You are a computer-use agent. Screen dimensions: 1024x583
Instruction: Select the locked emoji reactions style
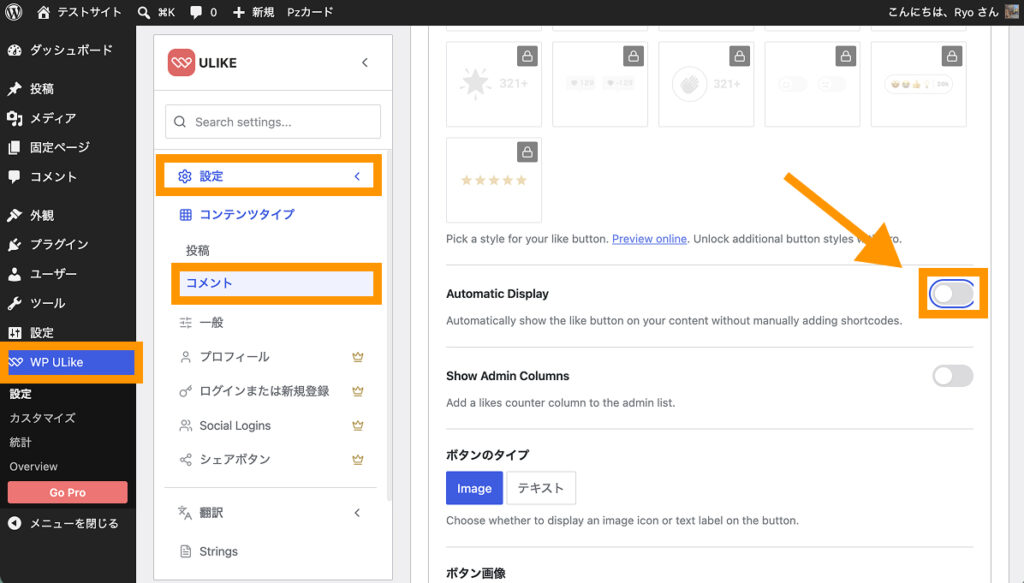918,84
